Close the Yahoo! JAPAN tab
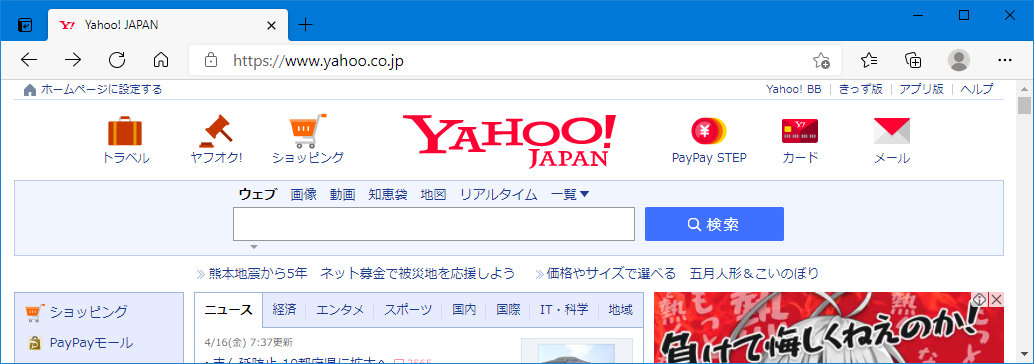 coord(271,26)
